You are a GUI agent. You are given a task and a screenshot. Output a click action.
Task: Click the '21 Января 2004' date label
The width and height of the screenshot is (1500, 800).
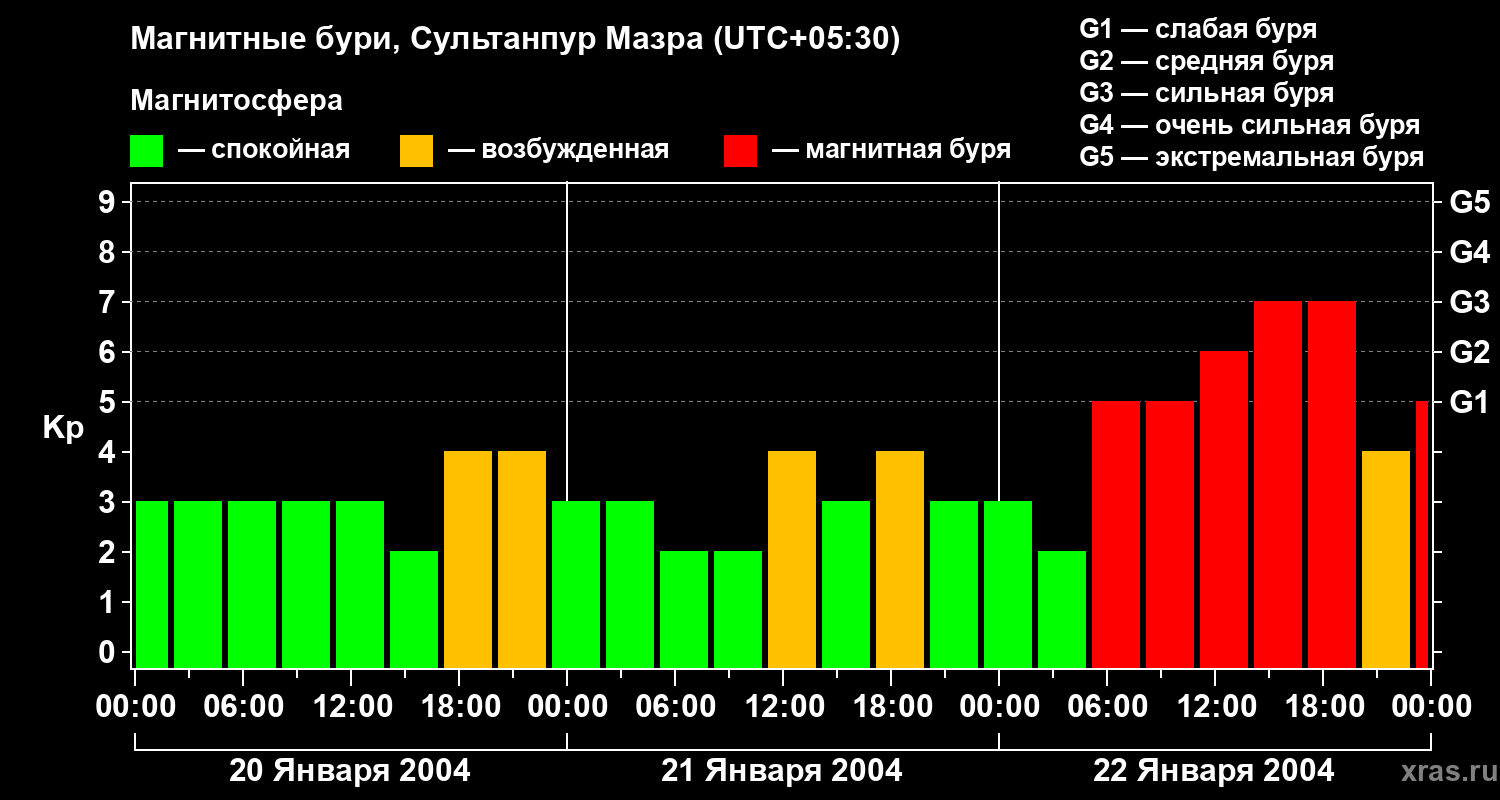pyautogui.click(x=782, y=771)
